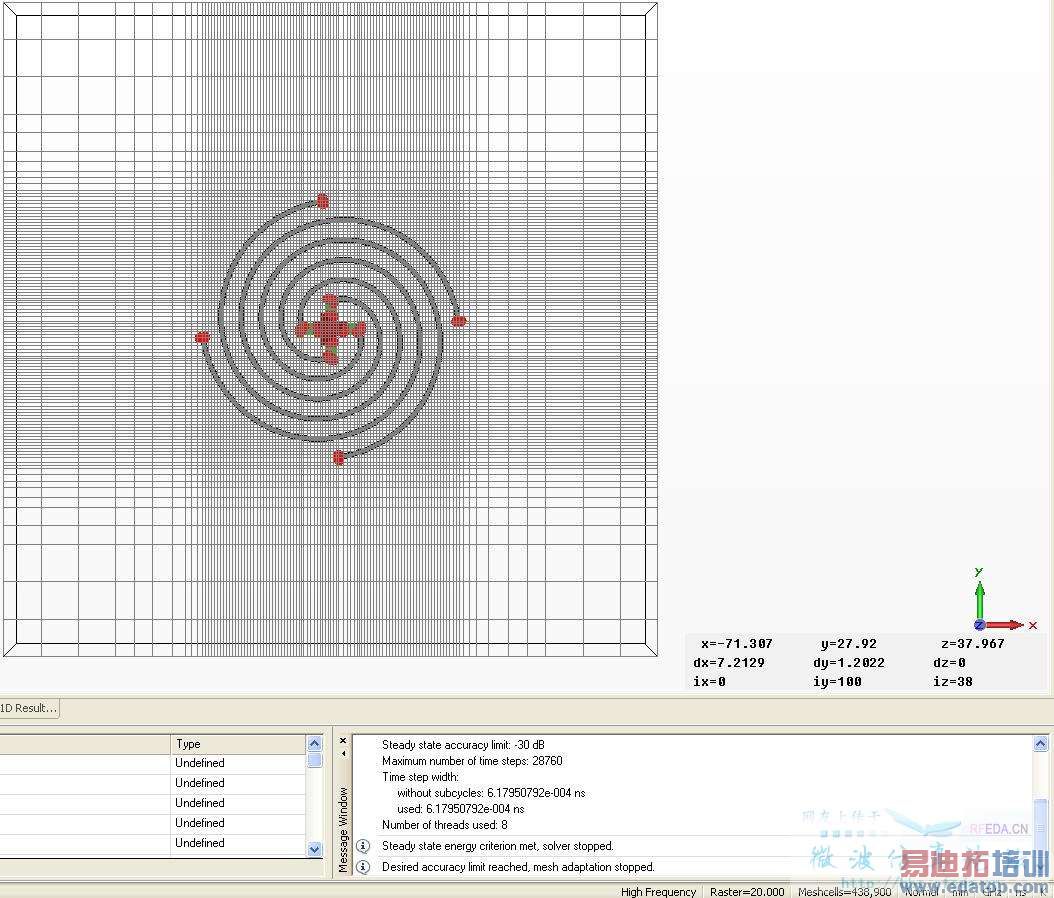The width and height of the screenshot is (1054, 898).
Task: Click the 'without subcycles: 6.17950792e-004 ns' line
Action: (x=491, y=793)
